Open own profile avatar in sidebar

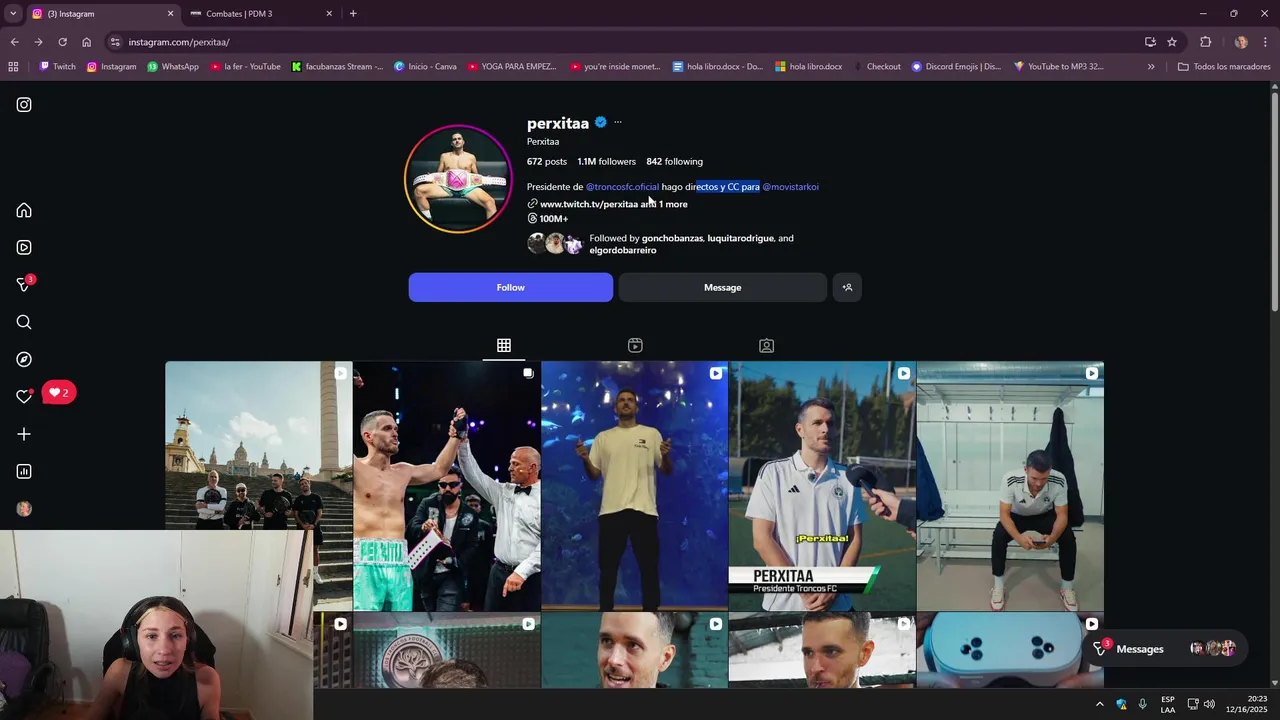coord(24,509)
